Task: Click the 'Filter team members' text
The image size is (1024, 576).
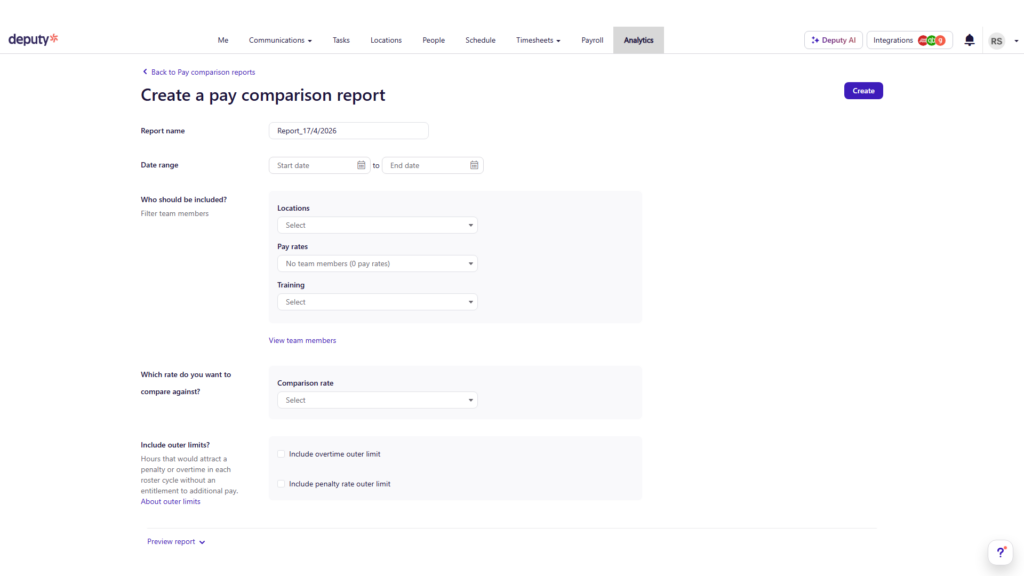Action: pos(174,214)
